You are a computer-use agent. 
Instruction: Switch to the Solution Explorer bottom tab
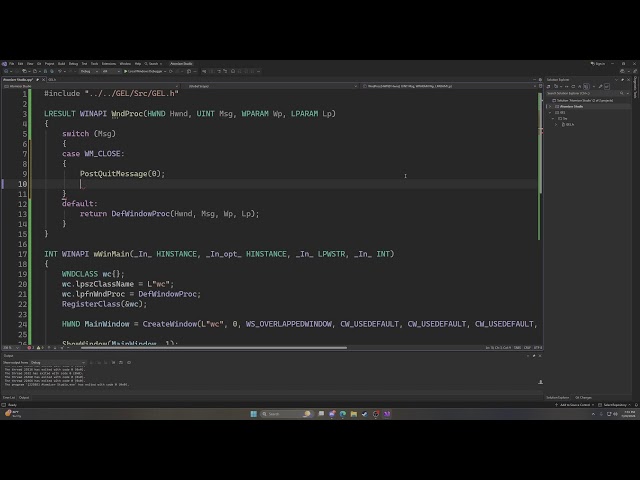coord(558,398)
